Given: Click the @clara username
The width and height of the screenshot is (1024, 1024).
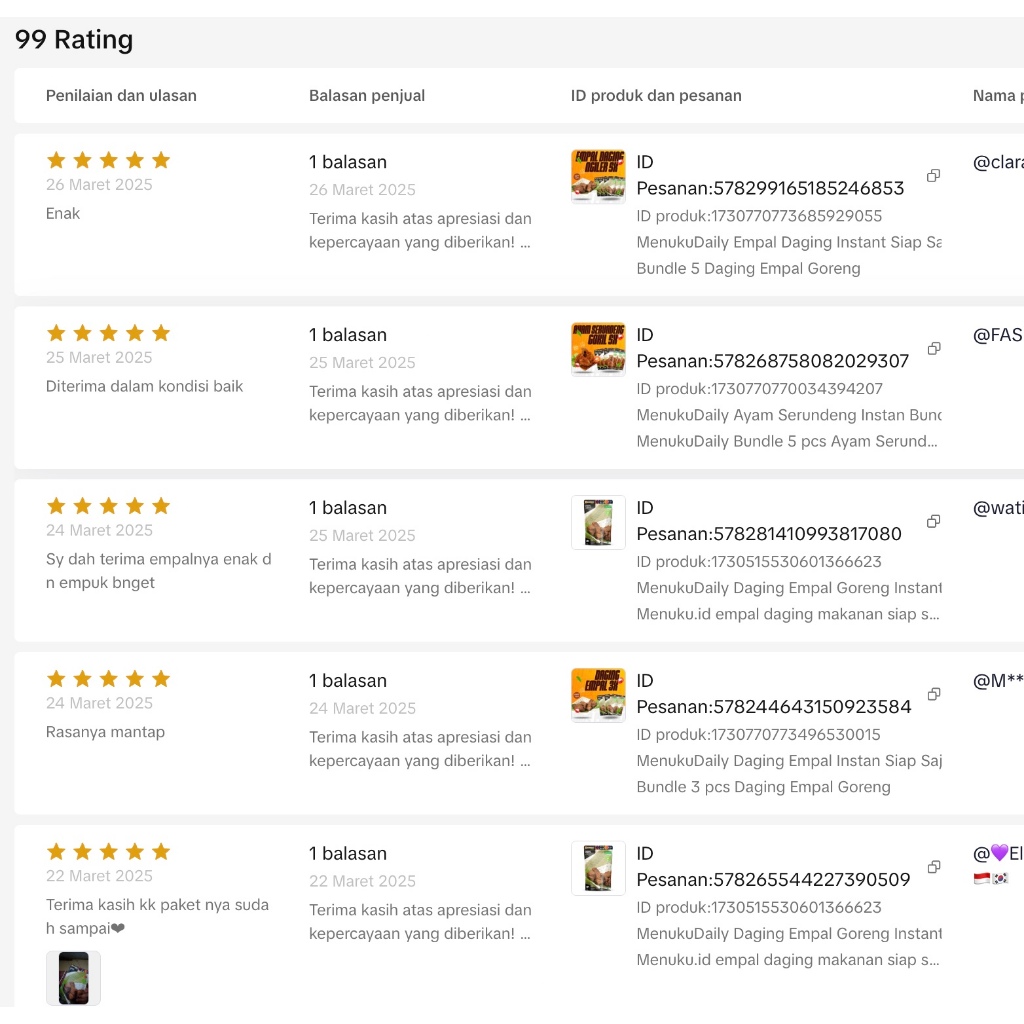Looking at the screenshot, I should pos(997,162).
